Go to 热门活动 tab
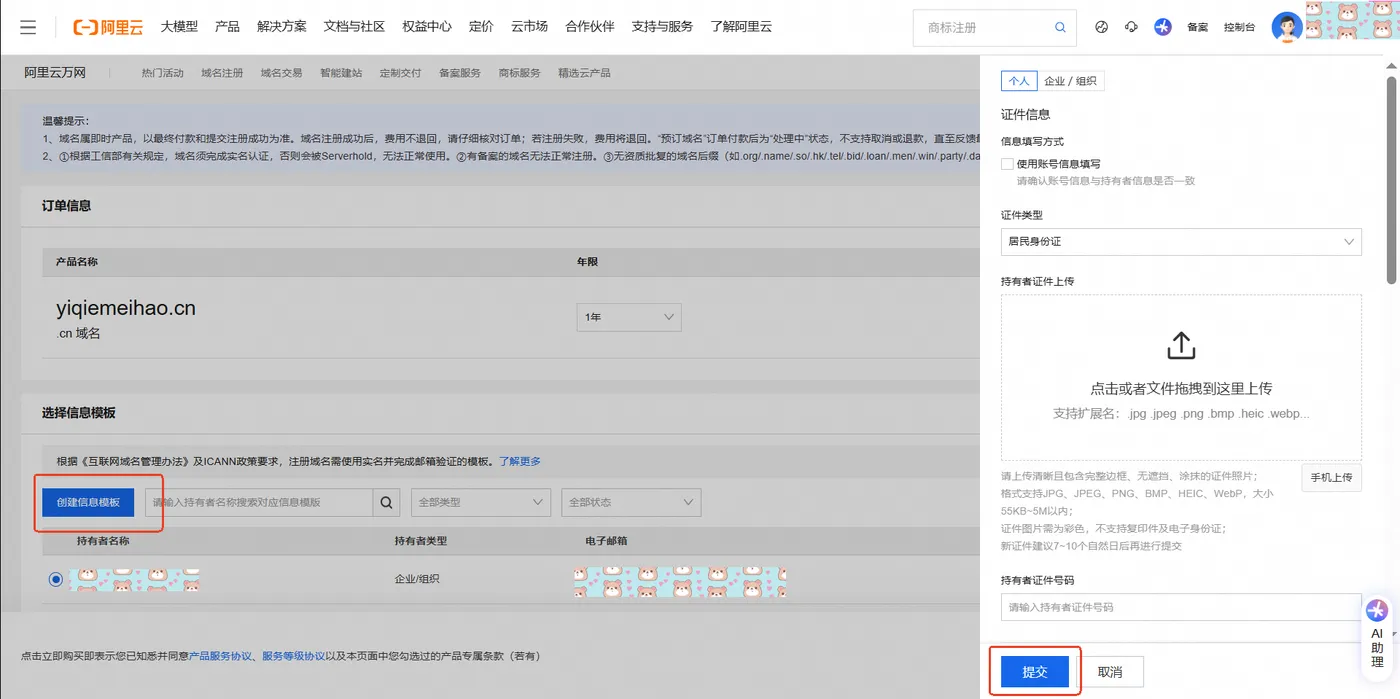Viewport: 1400px width, 699px height. point(163,73)
